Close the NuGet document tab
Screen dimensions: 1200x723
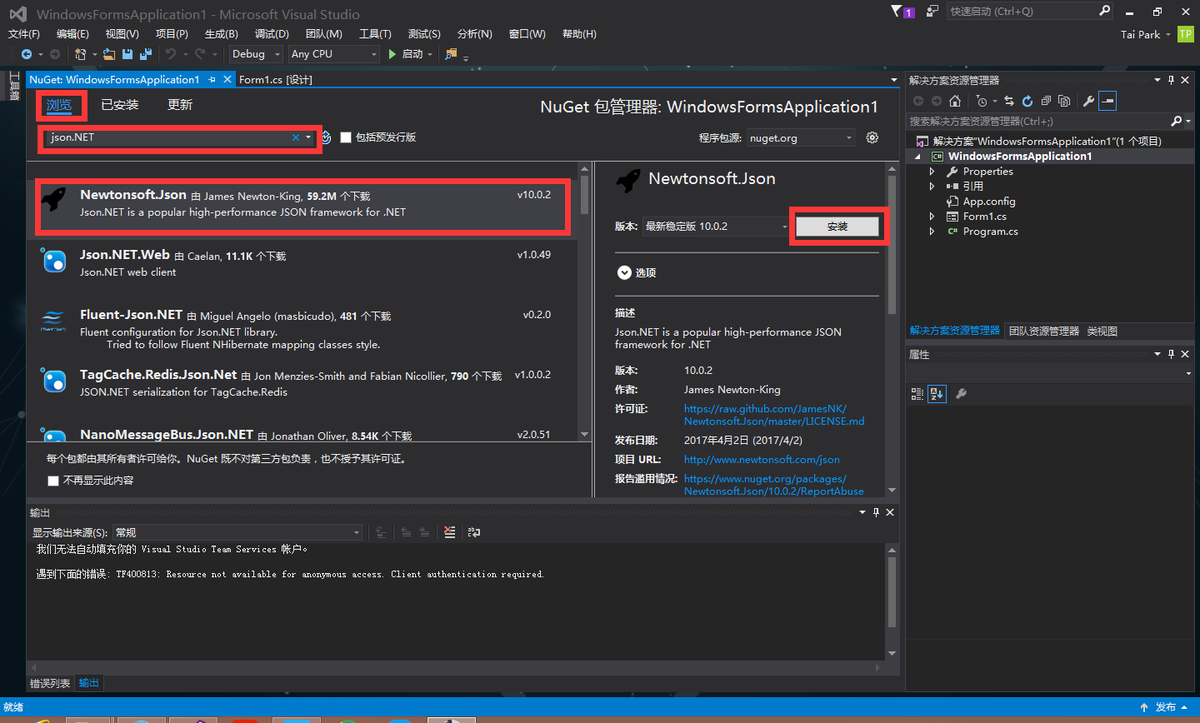227,79
